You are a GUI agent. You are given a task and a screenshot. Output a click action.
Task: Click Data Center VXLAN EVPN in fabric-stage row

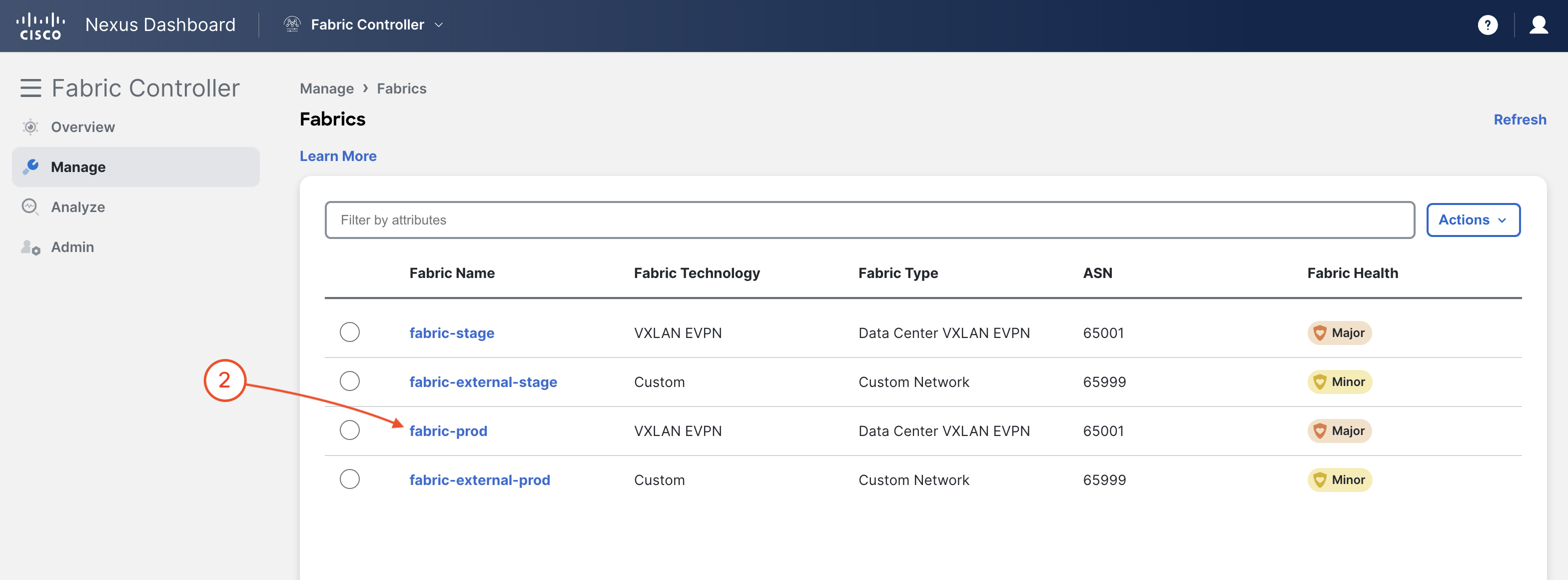(944, 332)
